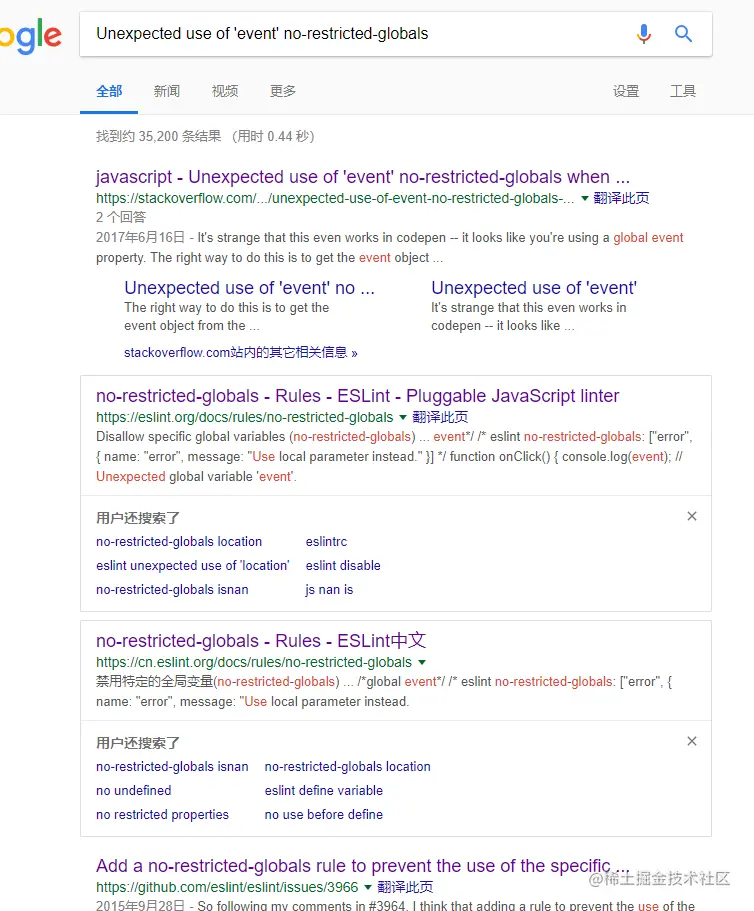The height and width of the screenshot is (911, 754).
Task: Open "Add a no-restricted-globals rule" GitHub result
Action: (362, 866)
